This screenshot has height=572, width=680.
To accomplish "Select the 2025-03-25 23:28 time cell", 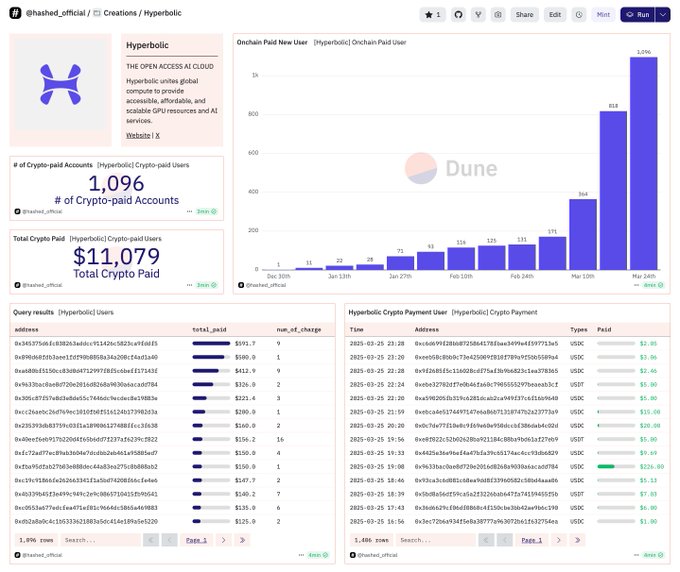I will tap(377, 343).
